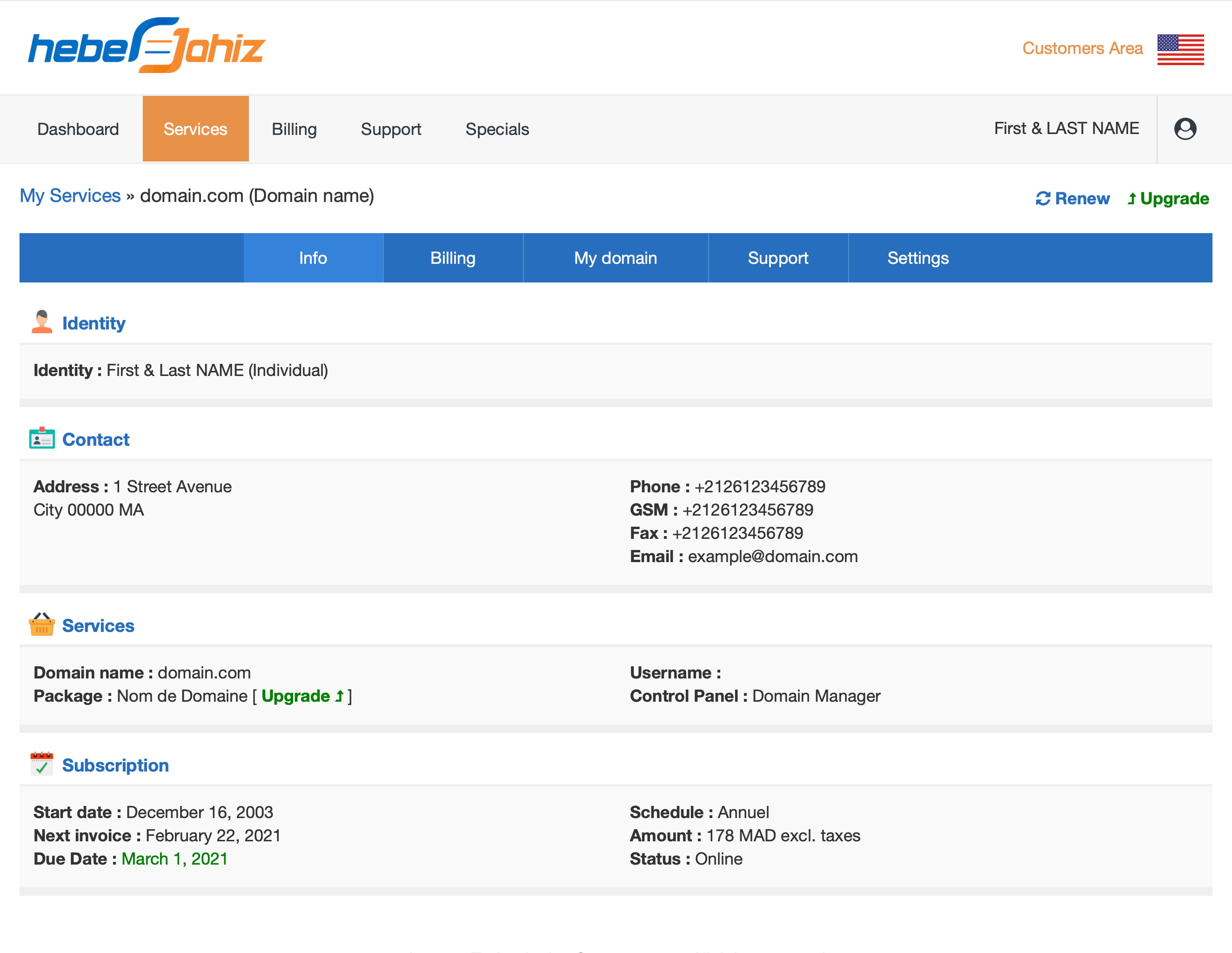Click the Next invoice February 22, 2021
The height and width of the screenshot is (953, 1232).
(213, 836)
